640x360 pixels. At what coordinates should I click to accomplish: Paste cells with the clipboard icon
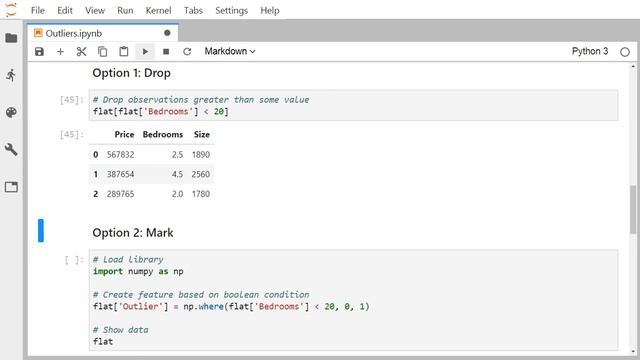pos(124,51)
